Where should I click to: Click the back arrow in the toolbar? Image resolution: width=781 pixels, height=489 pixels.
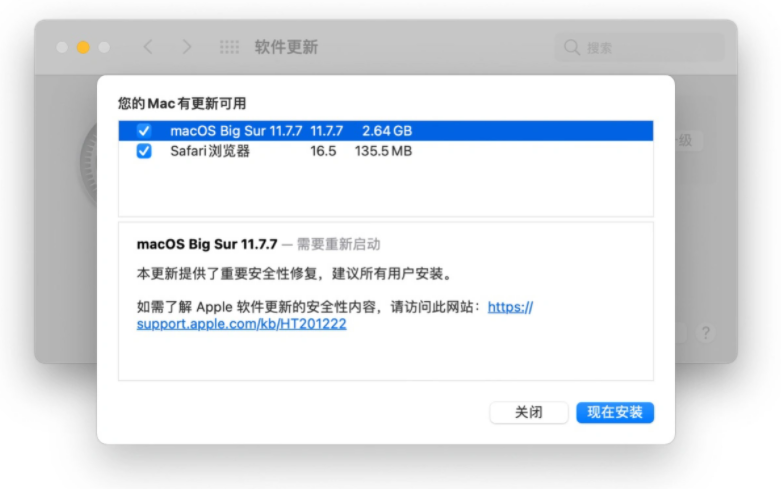(x=148, y=47)
